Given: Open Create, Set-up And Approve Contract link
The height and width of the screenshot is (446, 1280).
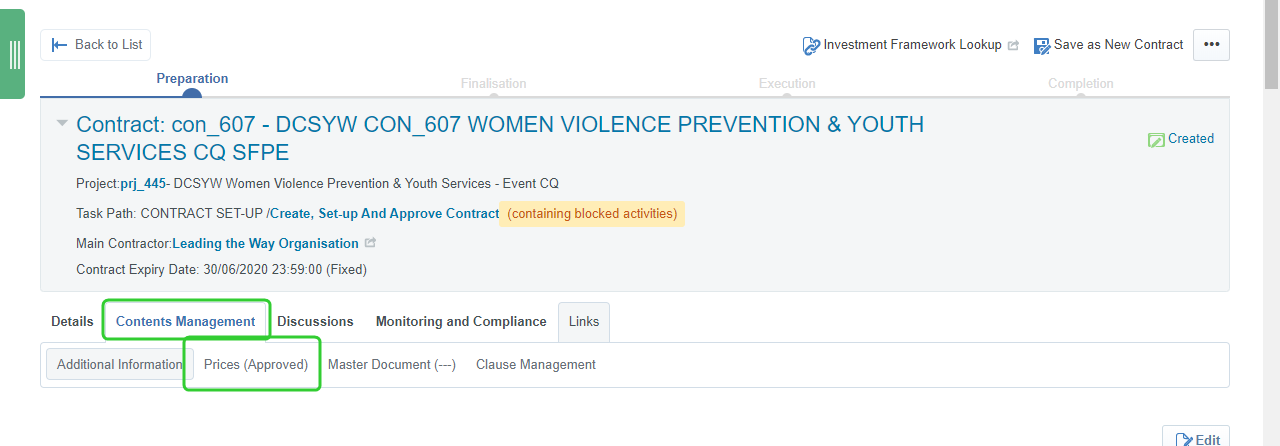Looking at the screenshot, I should coord(385,214).
